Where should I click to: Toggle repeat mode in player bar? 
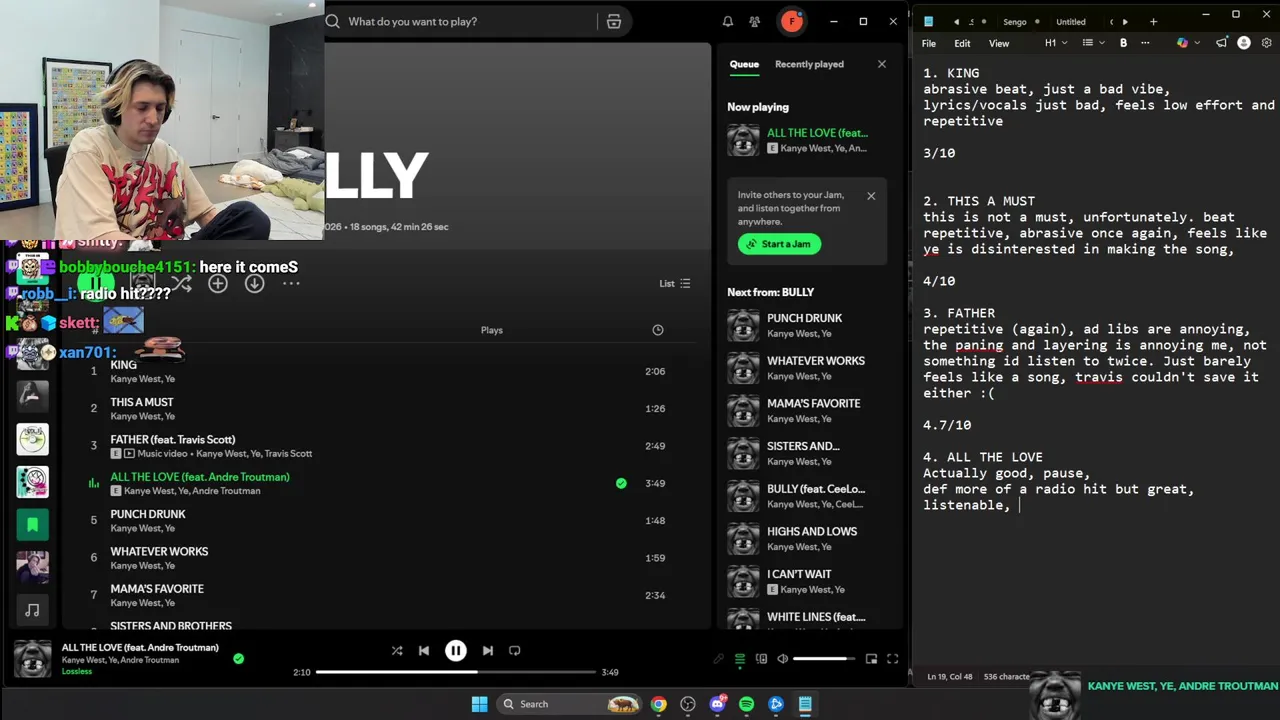point(514,650)
